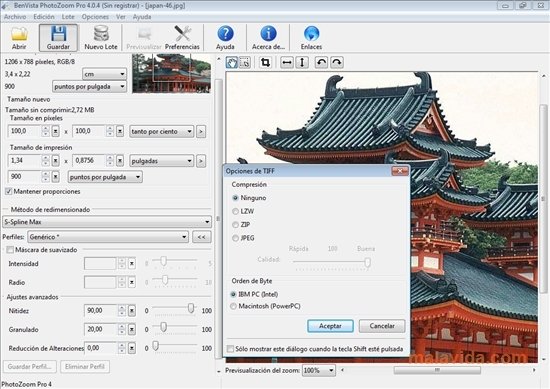
Task: Click the pagoda navigation thumbnail
Action: pyautogui.click(x=172, y=73)
